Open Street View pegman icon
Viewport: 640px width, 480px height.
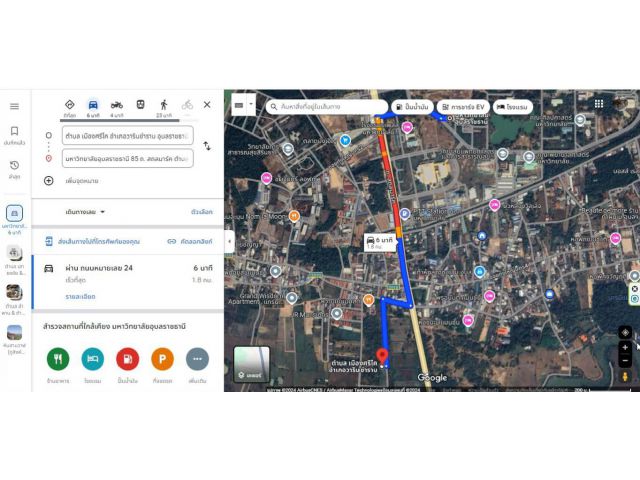(x=625, y=377)
